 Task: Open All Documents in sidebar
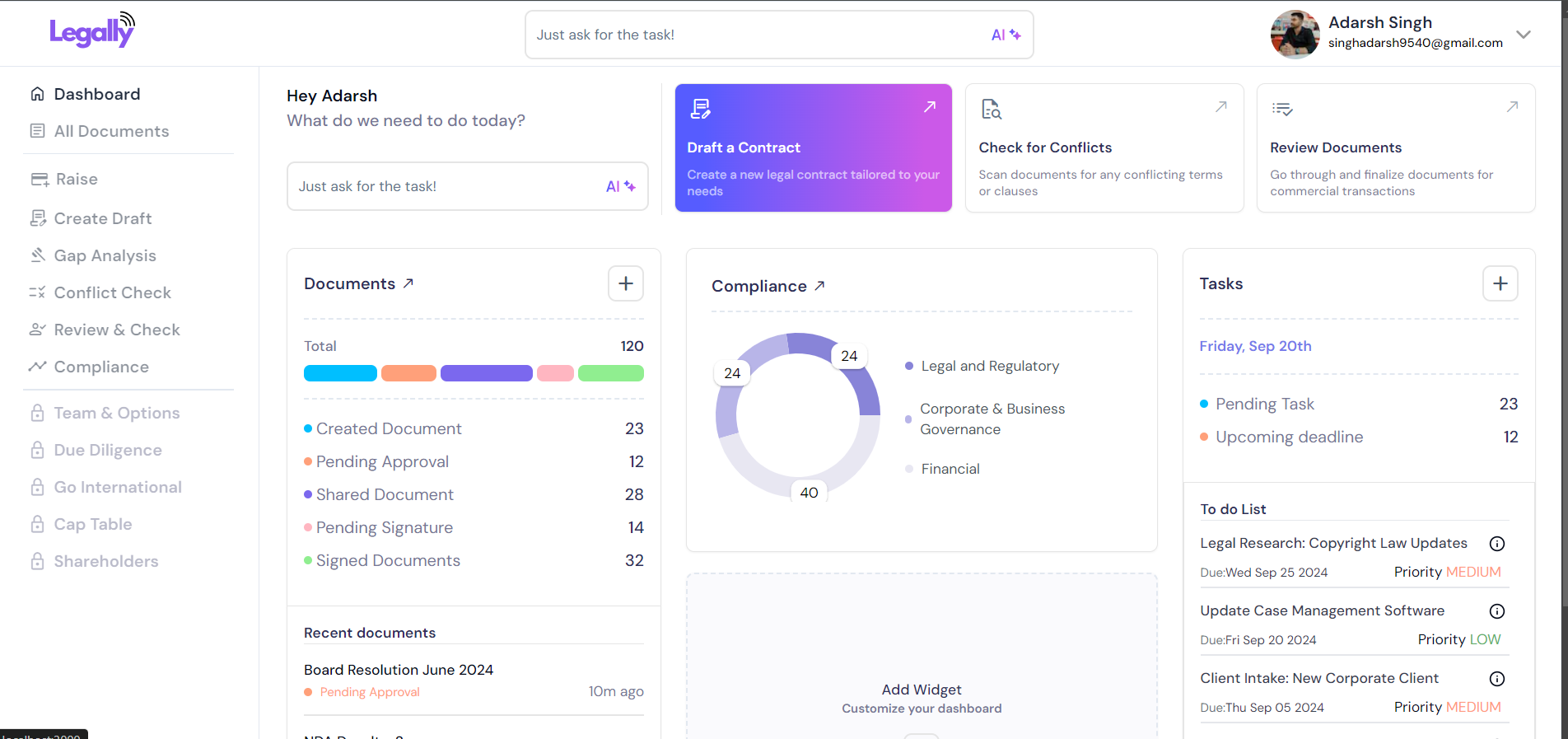111,131
